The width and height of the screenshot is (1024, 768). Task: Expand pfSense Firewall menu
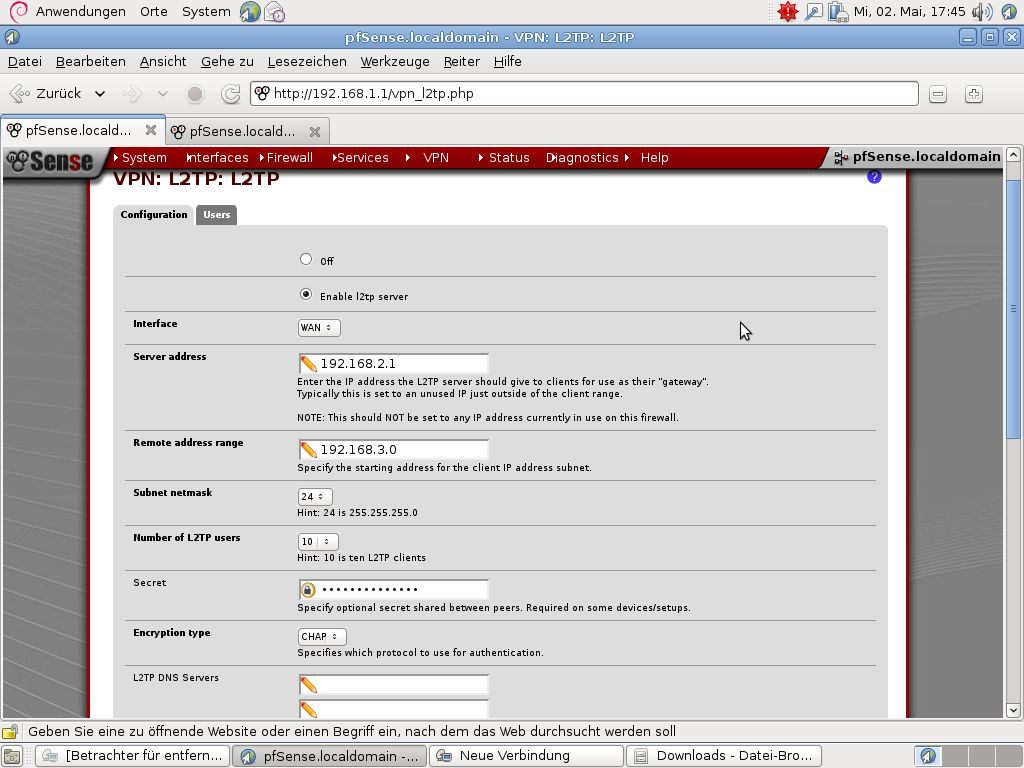pos(287,157)
